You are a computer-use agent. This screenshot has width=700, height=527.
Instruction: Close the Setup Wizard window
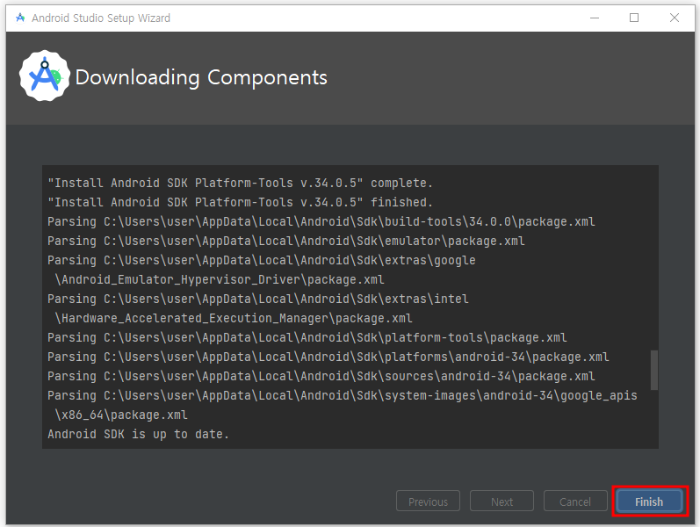click(x=674, y=18)
